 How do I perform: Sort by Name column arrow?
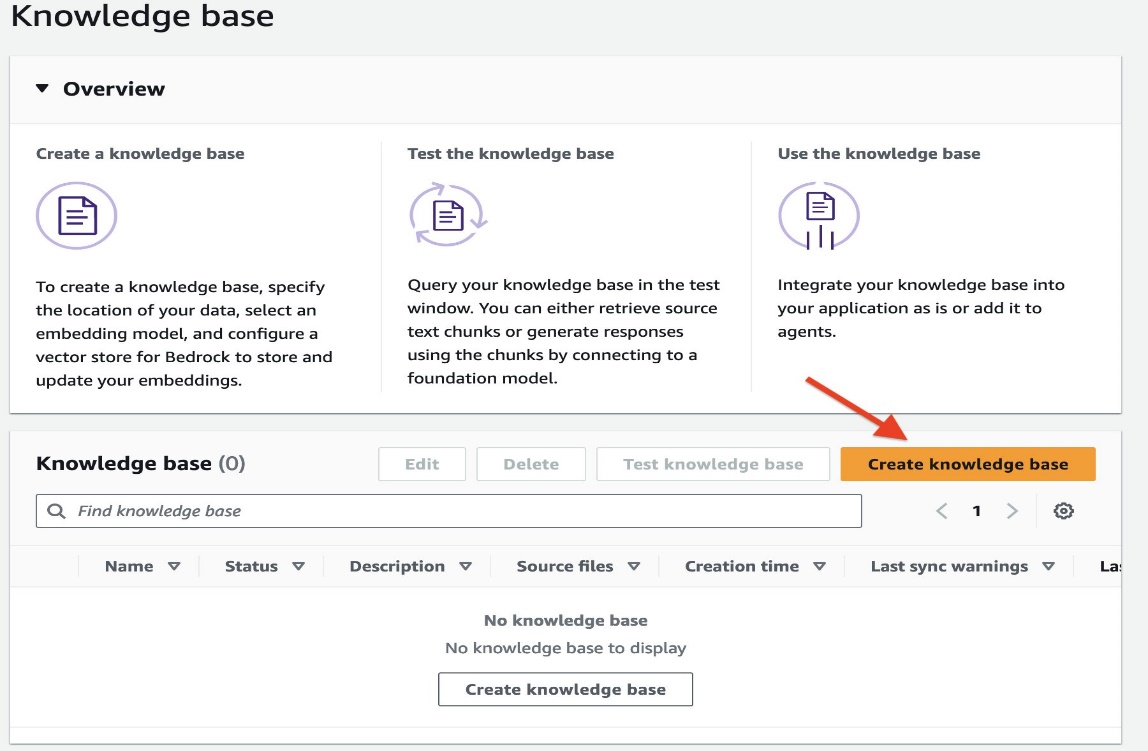coord(174,567)
